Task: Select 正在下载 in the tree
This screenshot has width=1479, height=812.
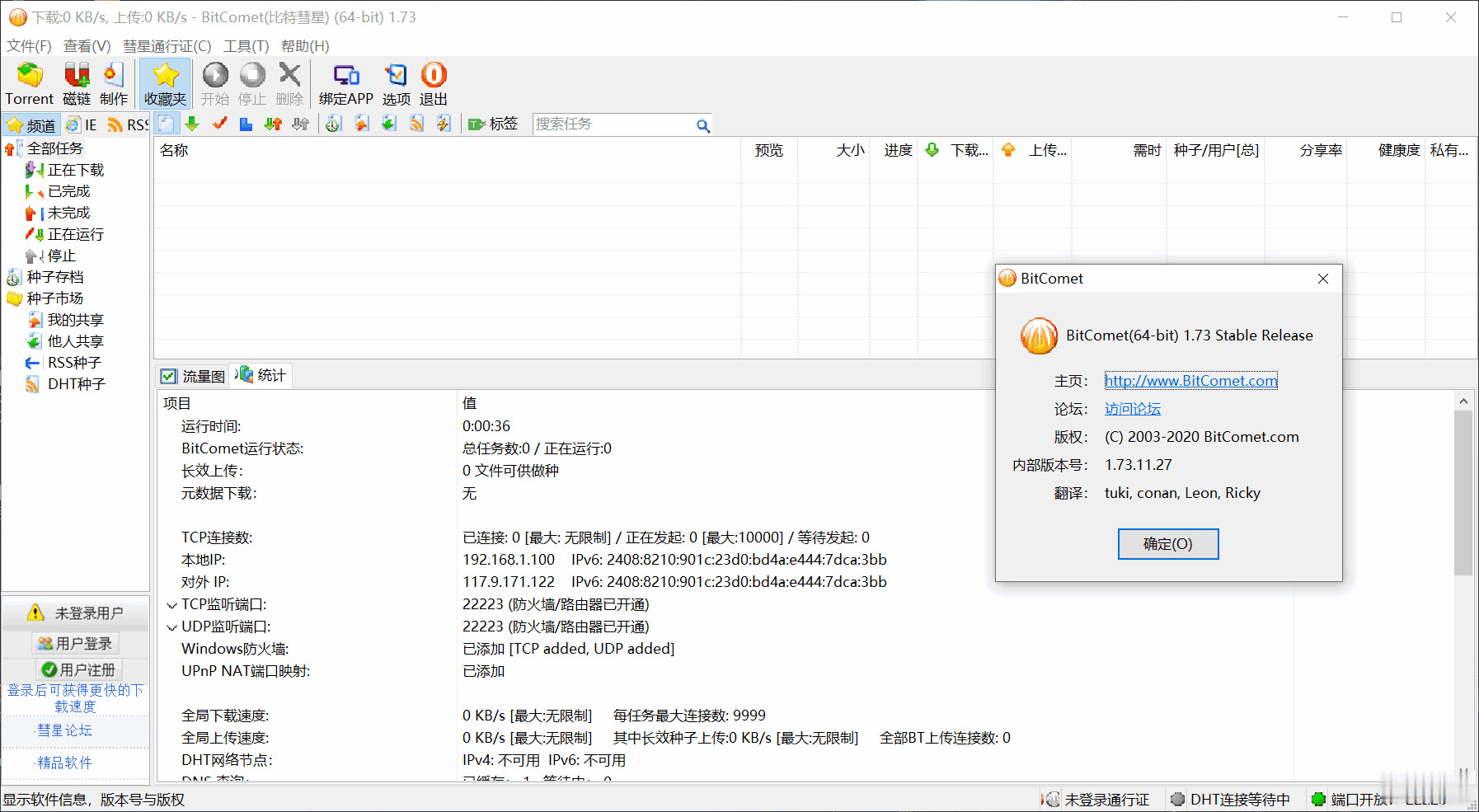Action: (76, 170)
